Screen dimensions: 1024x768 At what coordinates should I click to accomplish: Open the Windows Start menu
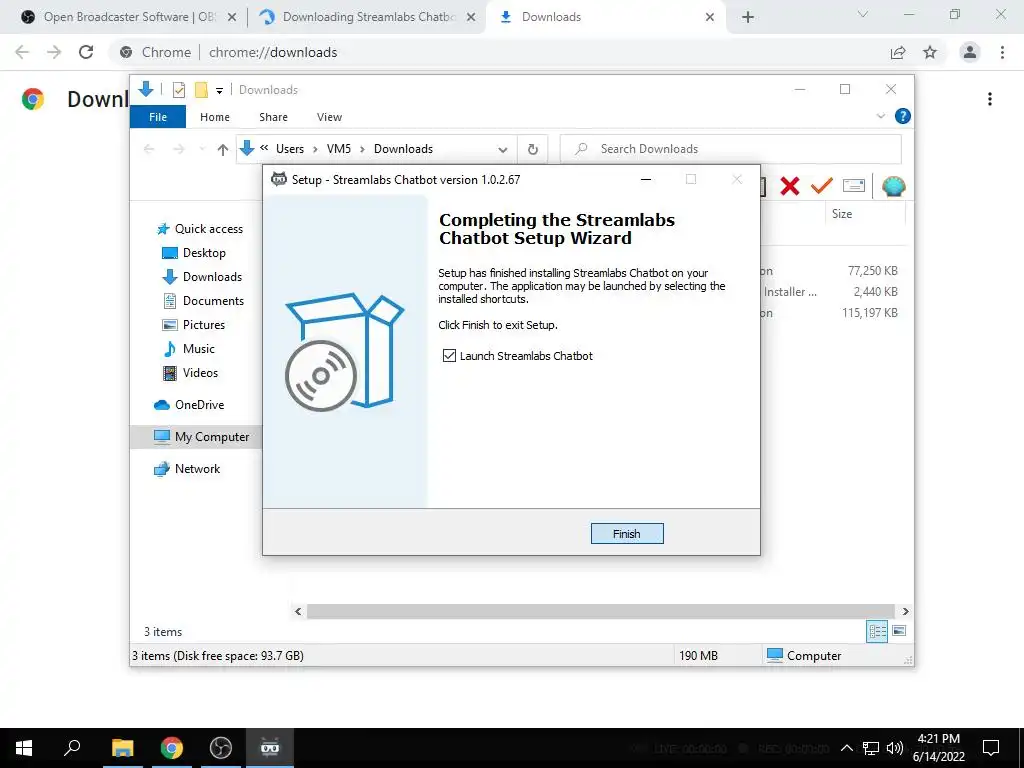(x=24, y=748)
